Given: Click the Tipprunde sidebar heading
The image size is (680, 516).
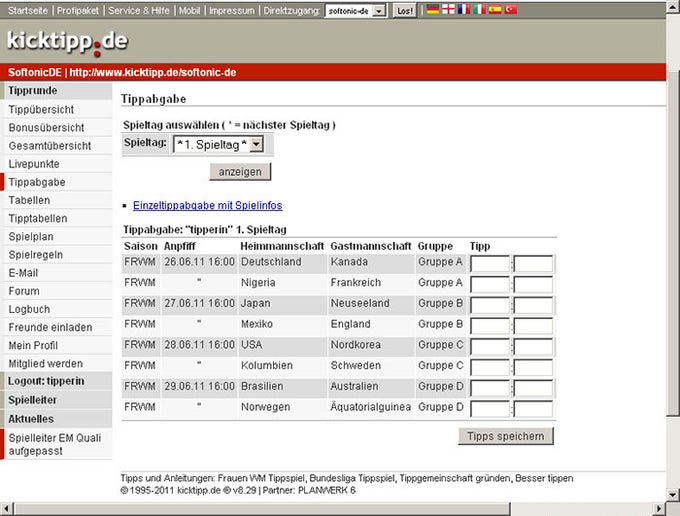Looking at the screenshot, I should 56,91.
